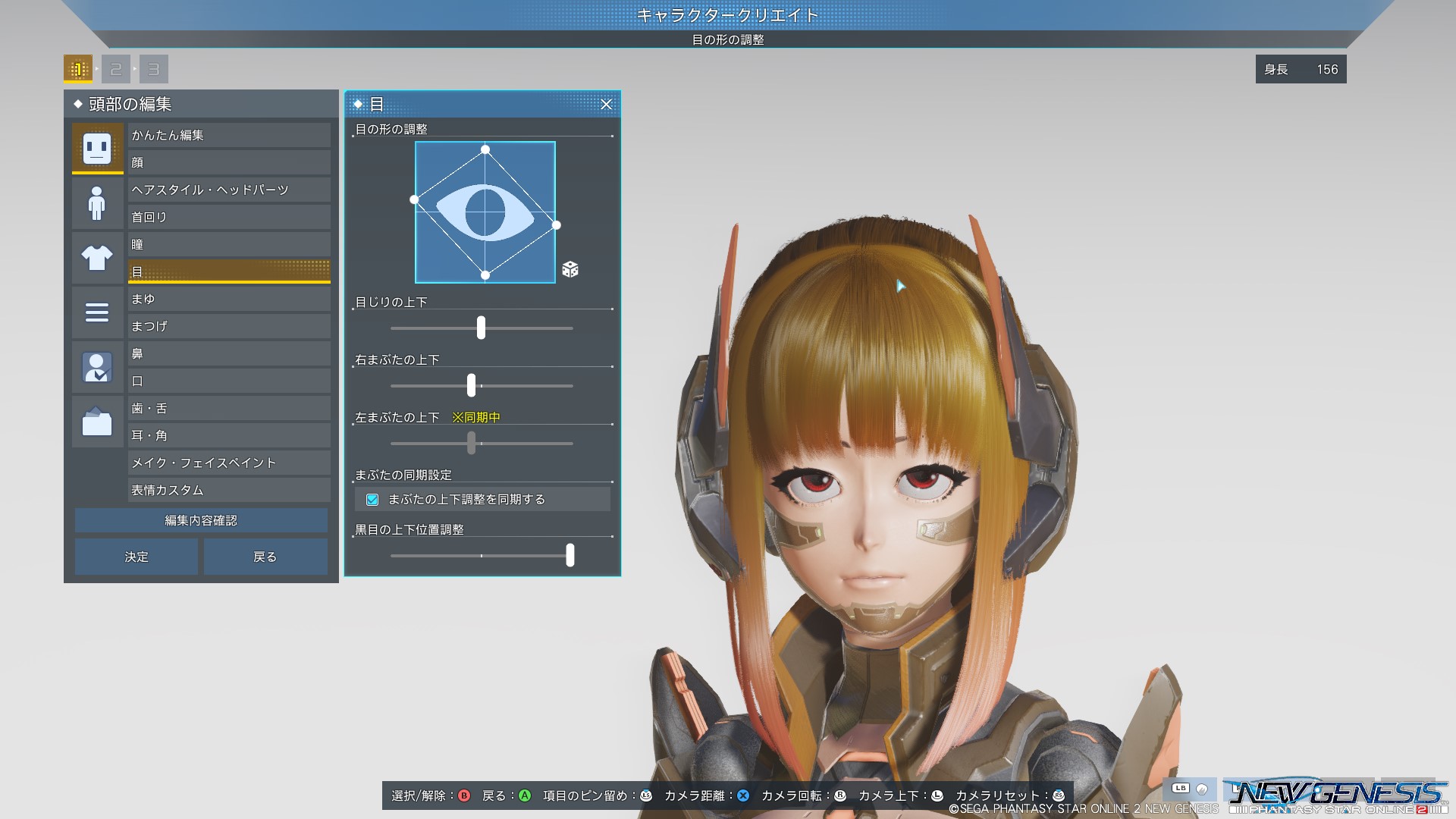Click the left handle of eye shape diamond
The image size is (1456, 819).
pos(414,199)
